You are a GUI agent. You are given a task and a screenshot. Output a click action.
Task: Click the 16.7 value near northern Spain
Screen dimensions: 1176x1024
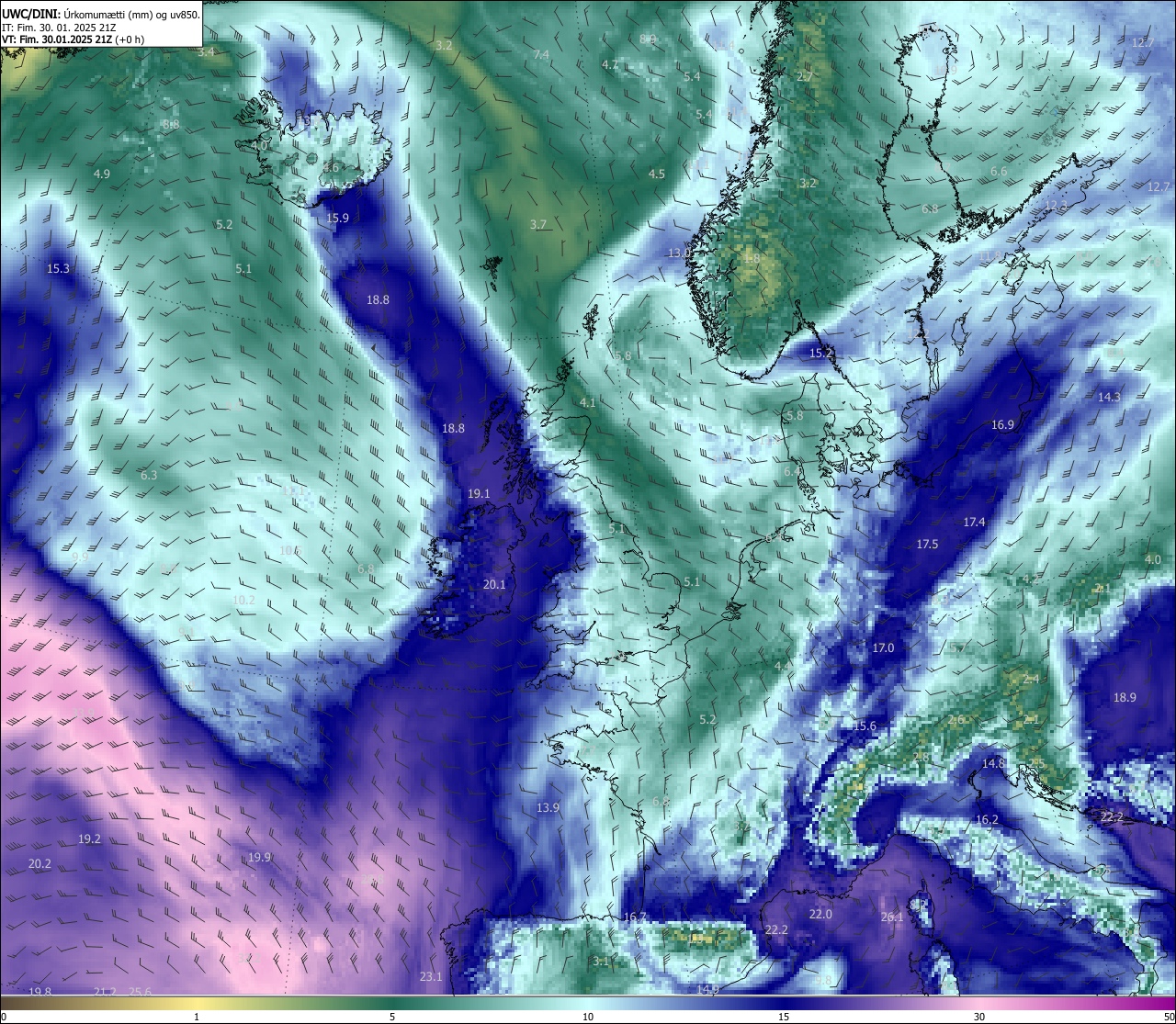[635, 917]
